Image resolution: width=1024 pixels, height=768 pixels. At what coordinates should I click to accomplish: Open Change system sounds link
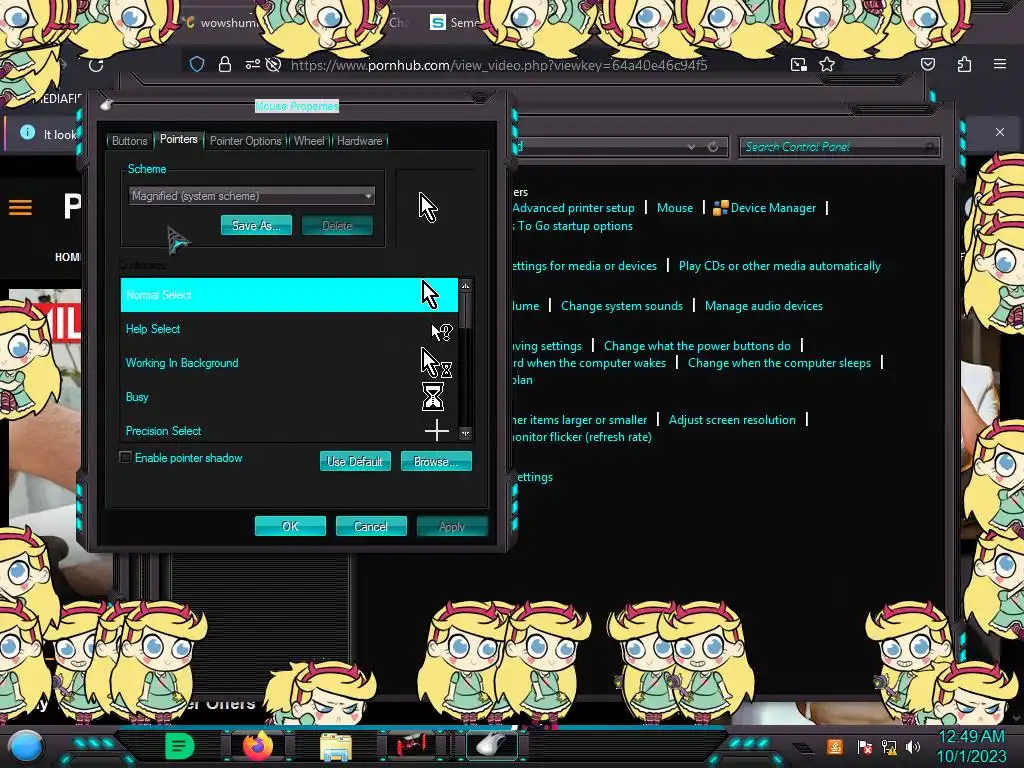[622, 306]
